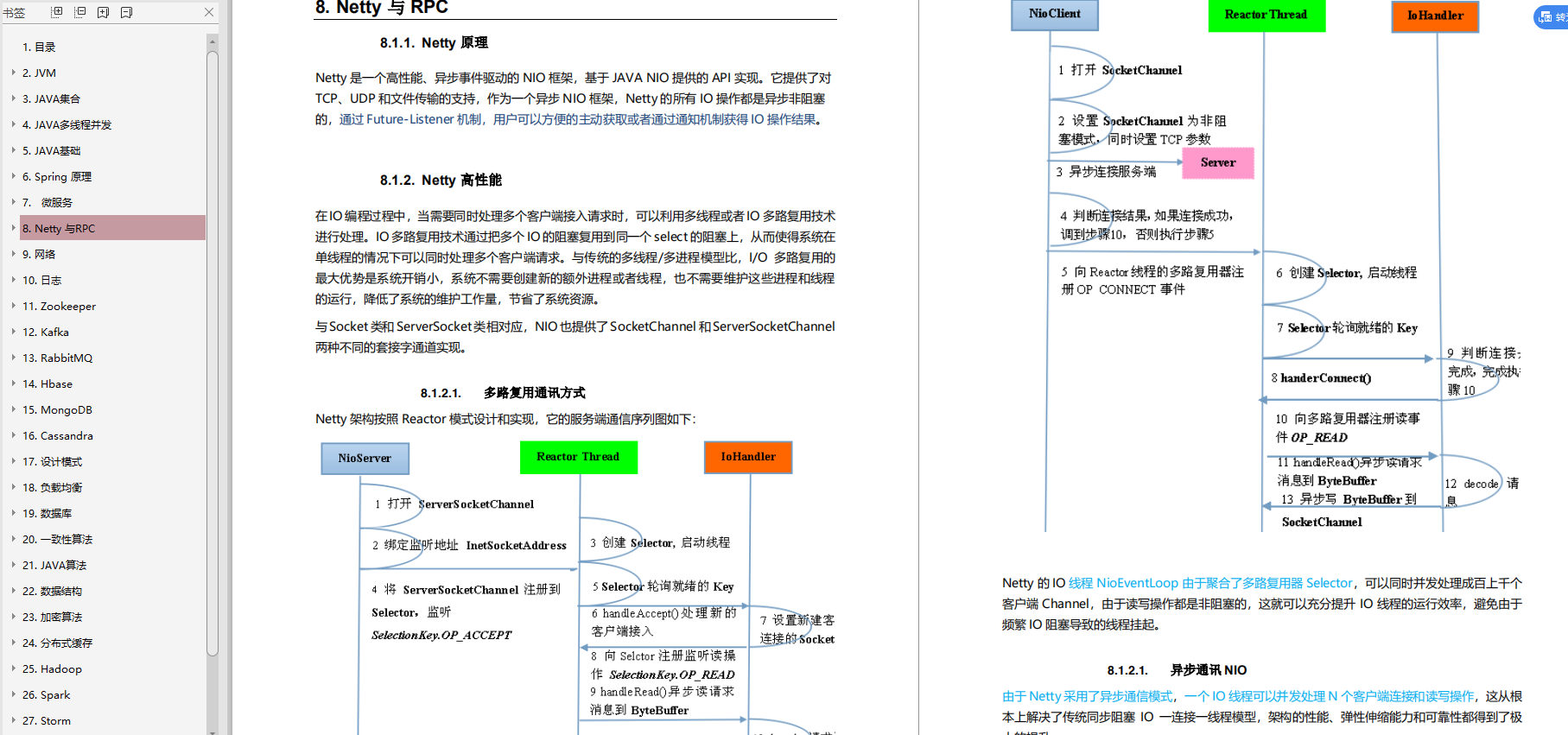
Task: Open the 18. 负载均衡 bookmark
Action: 52,487
